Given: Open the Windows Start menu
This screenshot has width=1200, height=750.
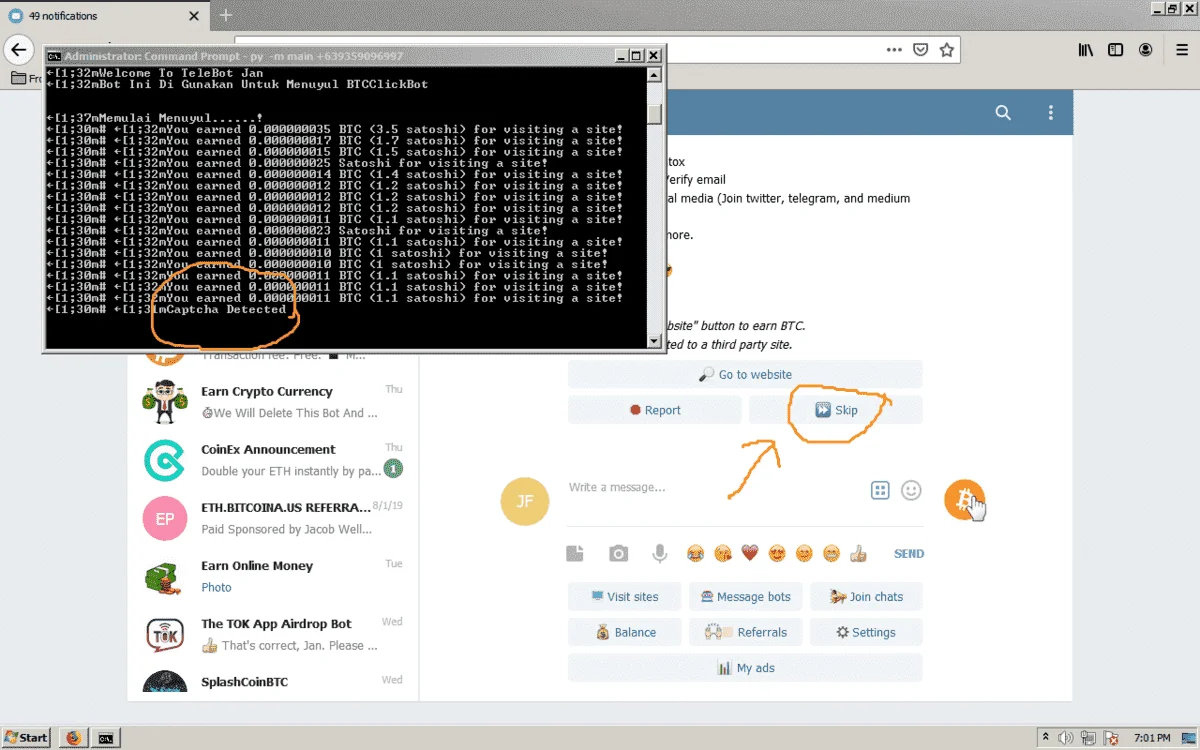Looking at the screenshot, I should click(26, 738).
